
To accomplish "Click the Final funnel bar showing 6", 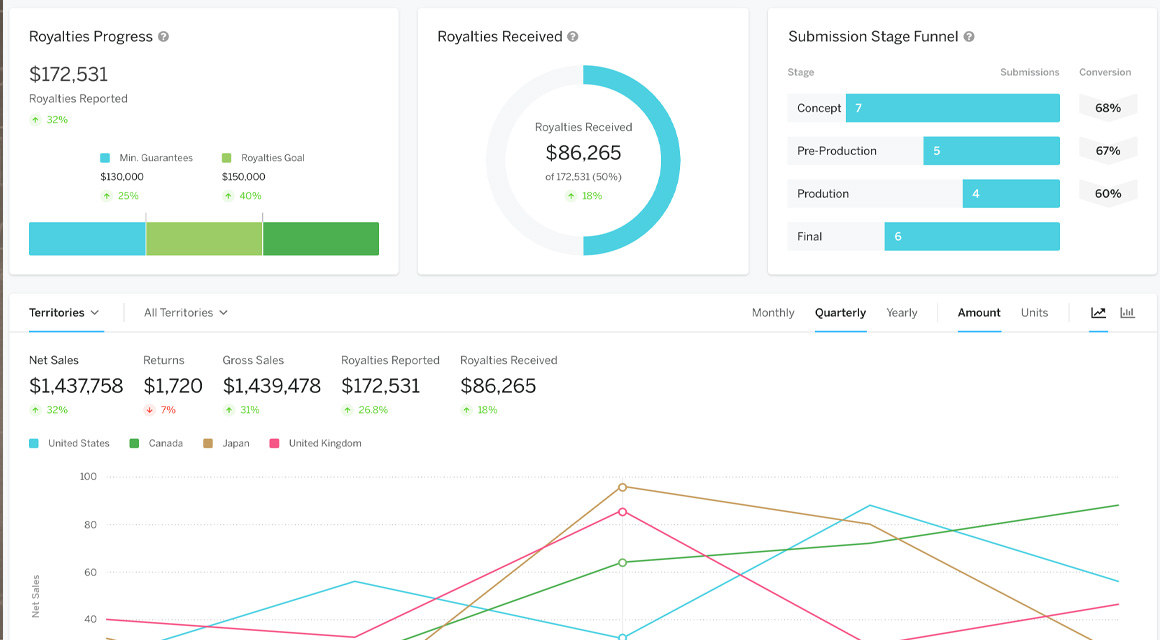I will tap(972, 237).
